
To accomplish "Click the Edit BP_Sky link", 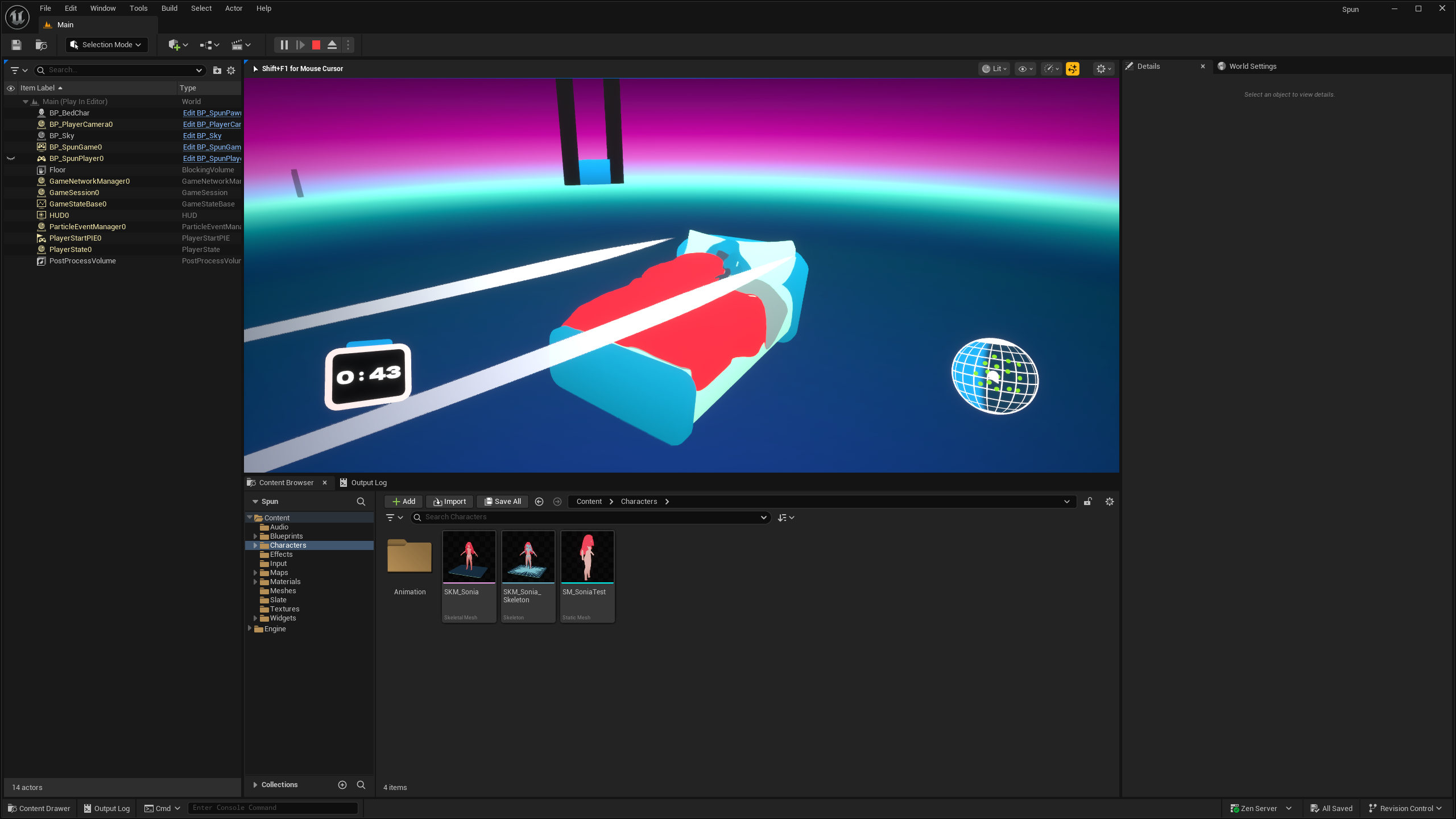I will [x=202, y=136].
